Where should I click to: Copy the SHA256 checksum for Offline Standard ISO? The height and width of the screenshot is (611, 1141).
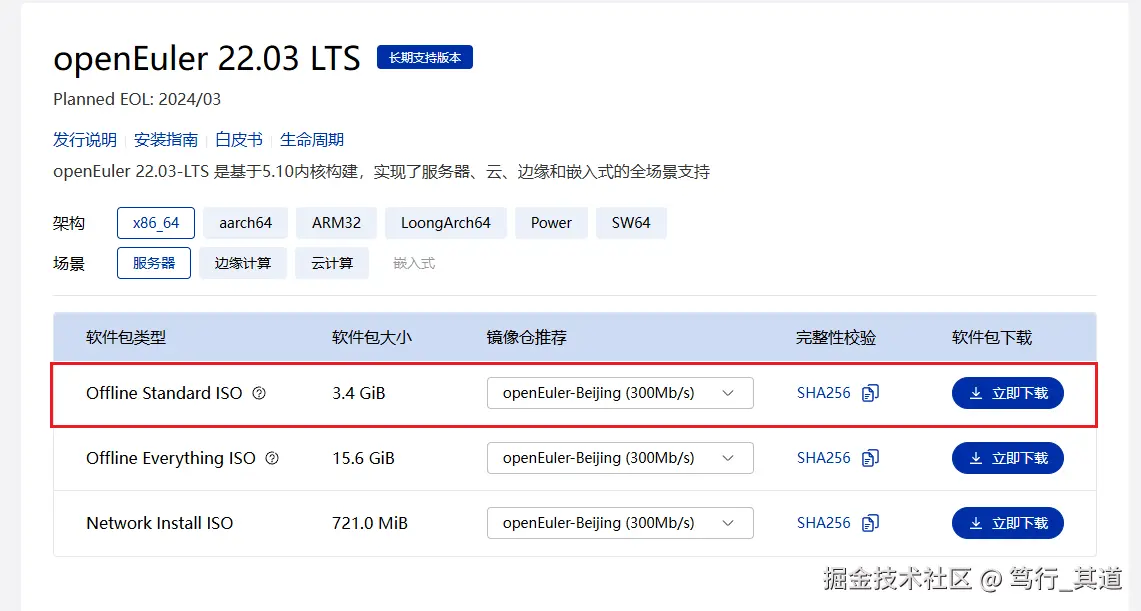(x=870, y=394)
